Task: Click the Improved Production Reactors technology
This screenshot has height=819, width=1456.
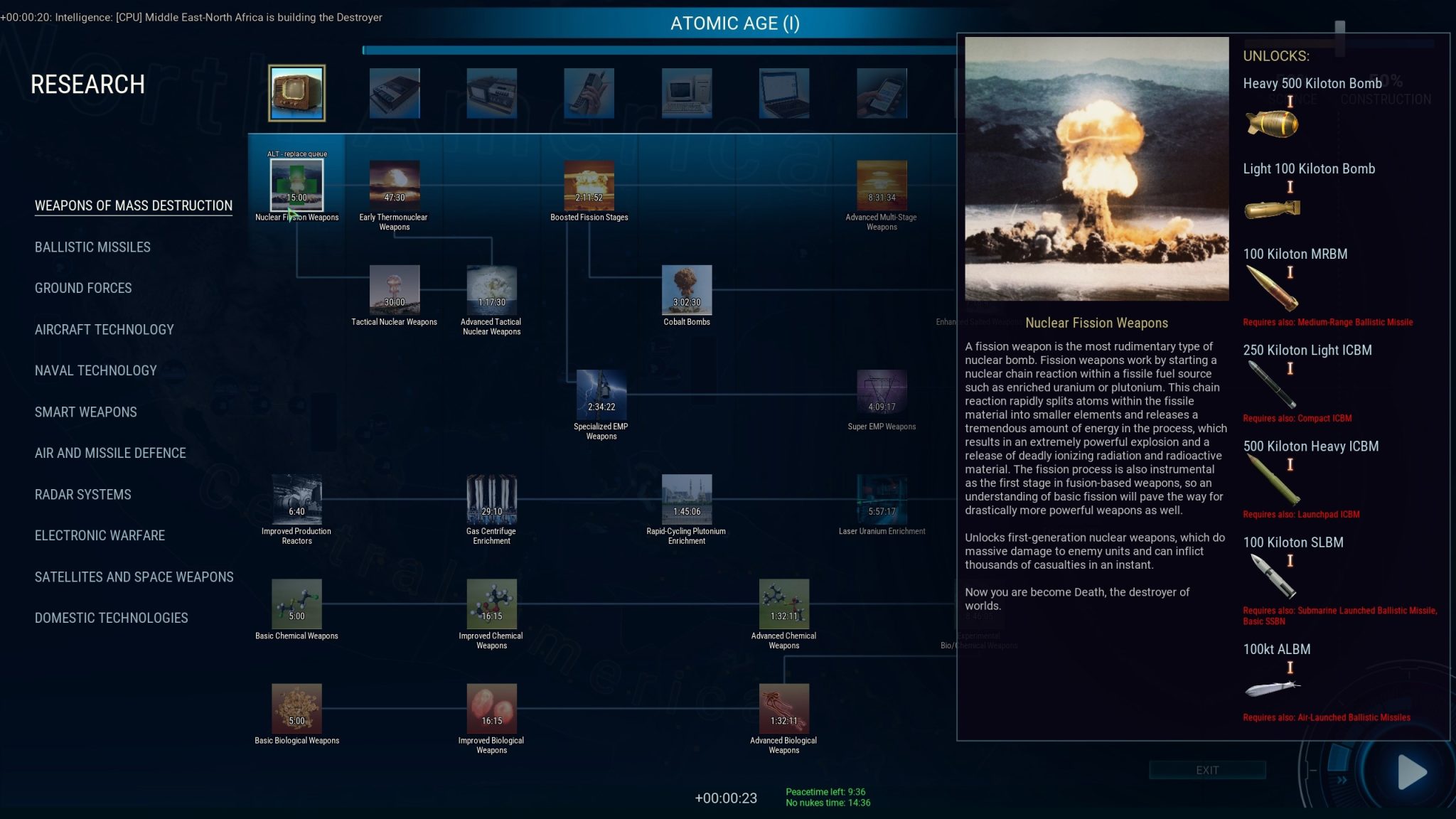Action: (296, 499)
